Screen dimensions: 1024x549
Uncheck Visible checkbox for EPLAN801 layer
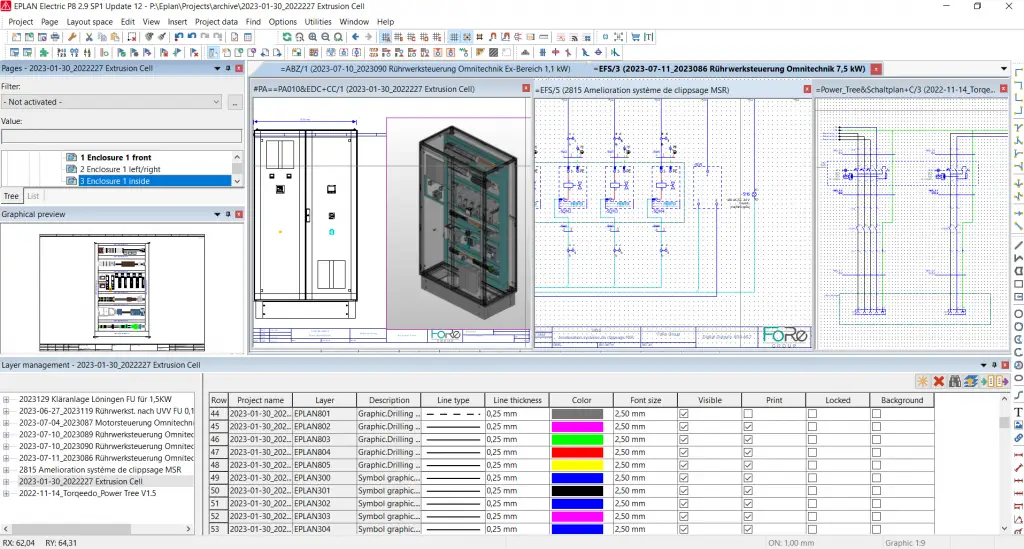click(684, 414)
